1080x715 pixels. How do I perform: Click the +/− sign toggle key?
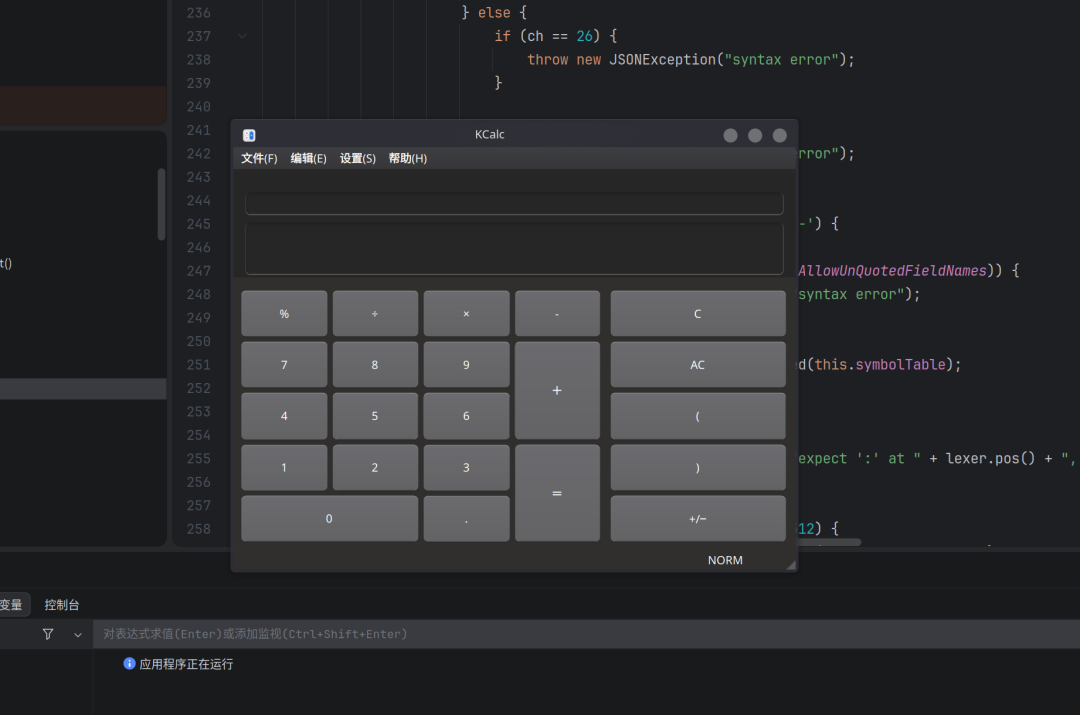tap(698, 519)
